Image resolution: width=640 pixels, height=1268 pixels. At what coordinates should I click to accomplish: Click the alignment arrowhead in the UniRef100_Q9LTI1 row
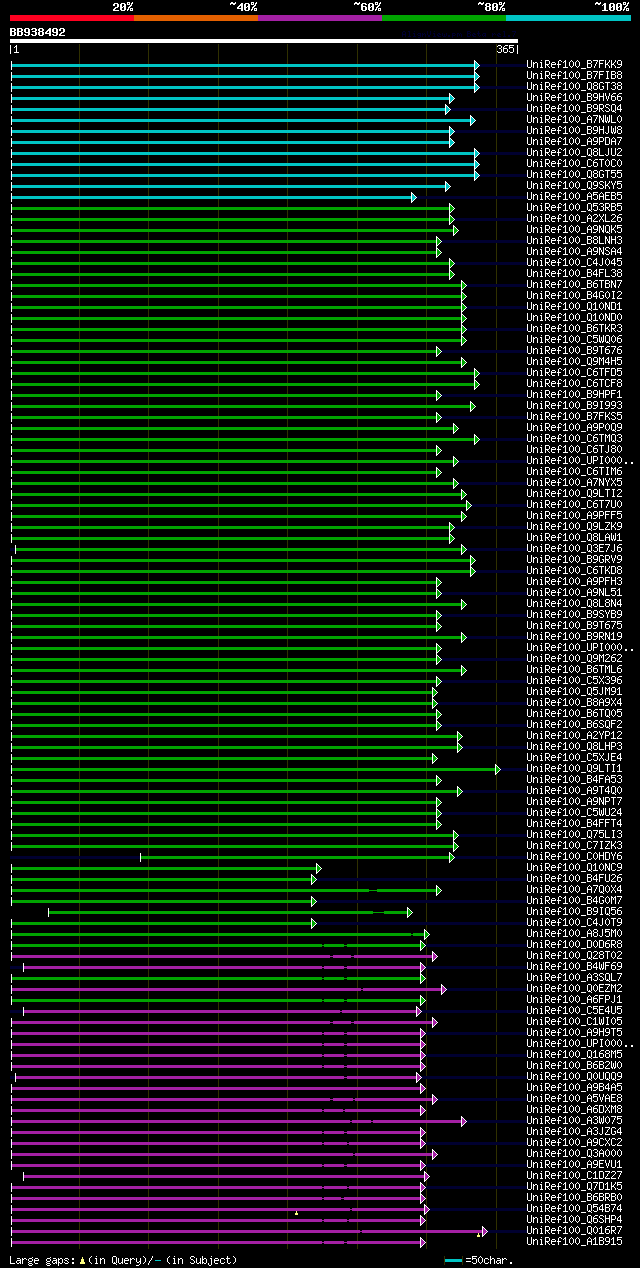498,769
